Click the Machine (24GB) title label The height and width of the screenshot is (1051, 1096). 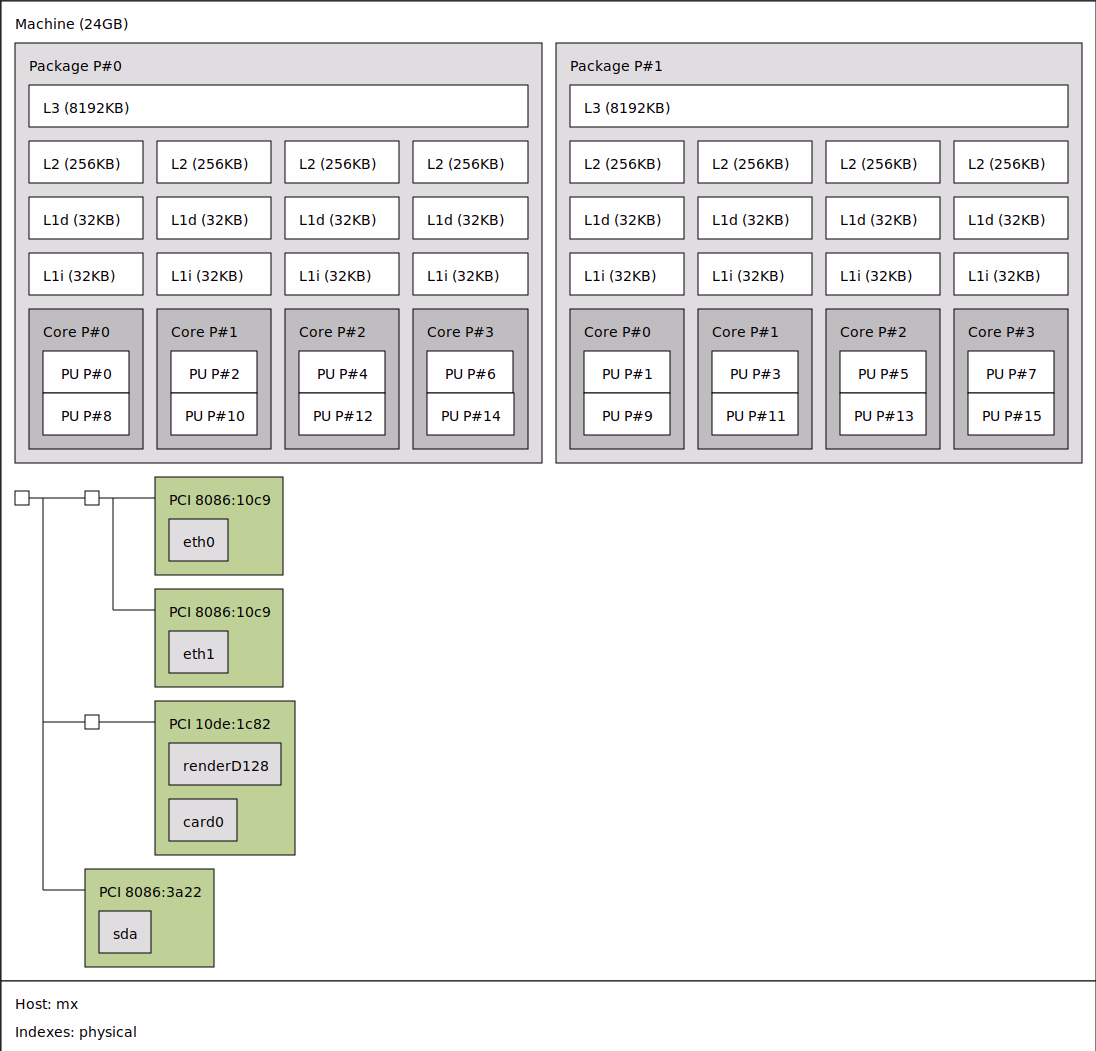point(71,24)
